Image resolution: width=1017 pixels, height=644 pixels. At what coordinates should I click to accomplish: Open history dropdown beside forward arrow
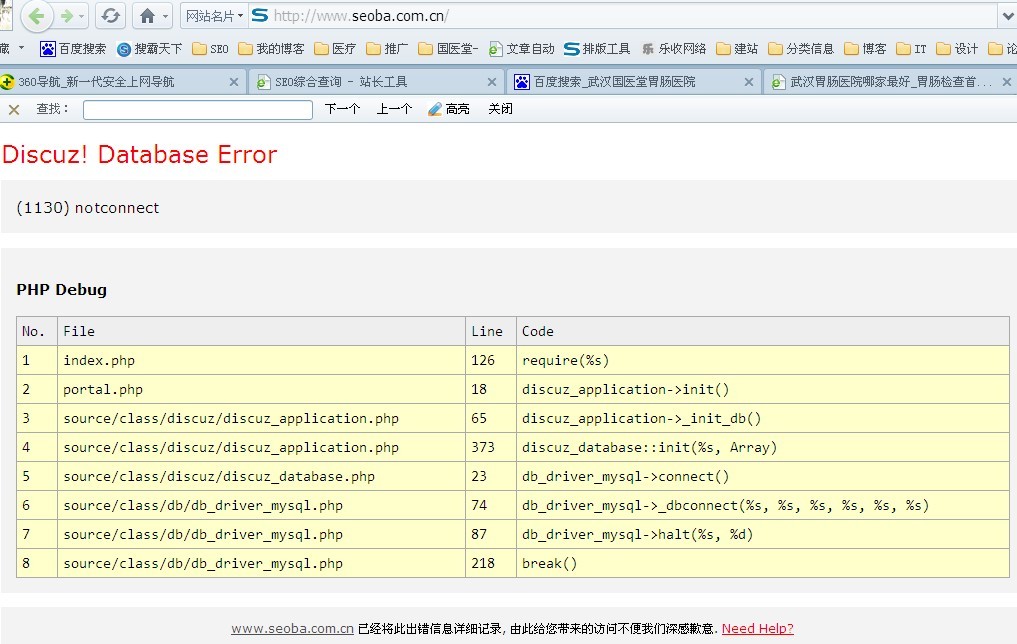coord(82,16)
